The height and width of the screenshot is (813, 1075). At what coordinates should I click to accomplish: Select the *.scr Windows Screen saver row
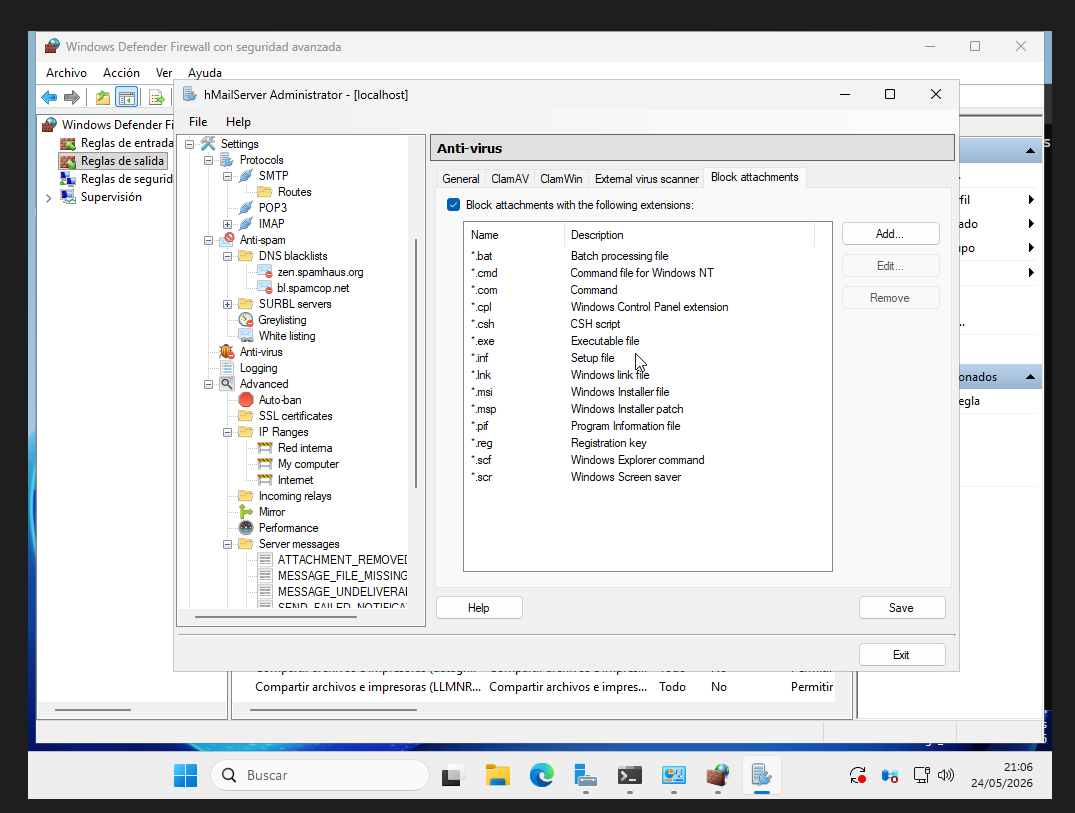pyautogui.click(x=647, y=477)
